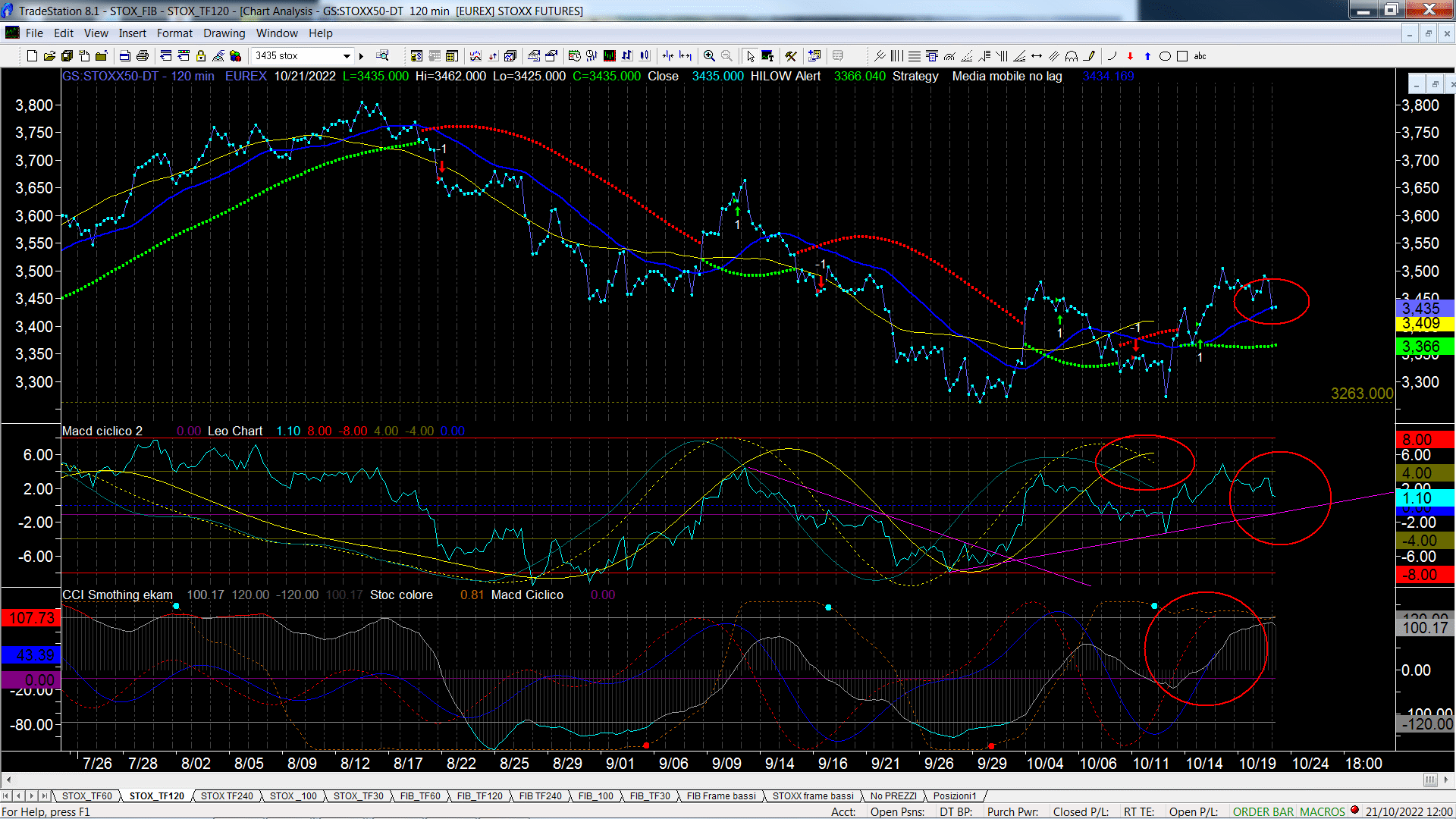Switch to the FIB Frame bassi tab

[x=721, y=796]
